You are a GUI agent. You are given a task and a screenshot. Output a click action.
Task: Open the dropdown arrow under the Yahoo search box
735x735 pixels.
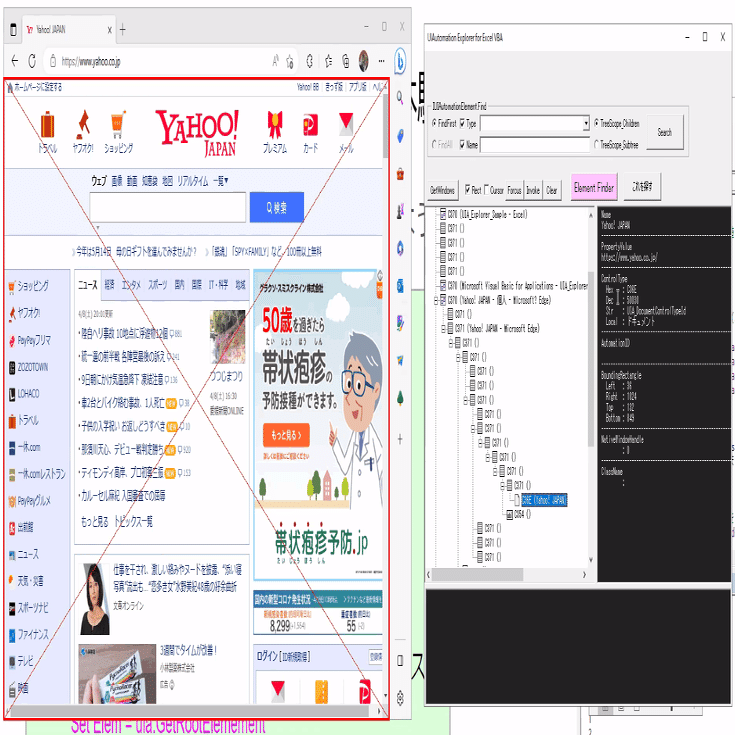tap(98, 228)
